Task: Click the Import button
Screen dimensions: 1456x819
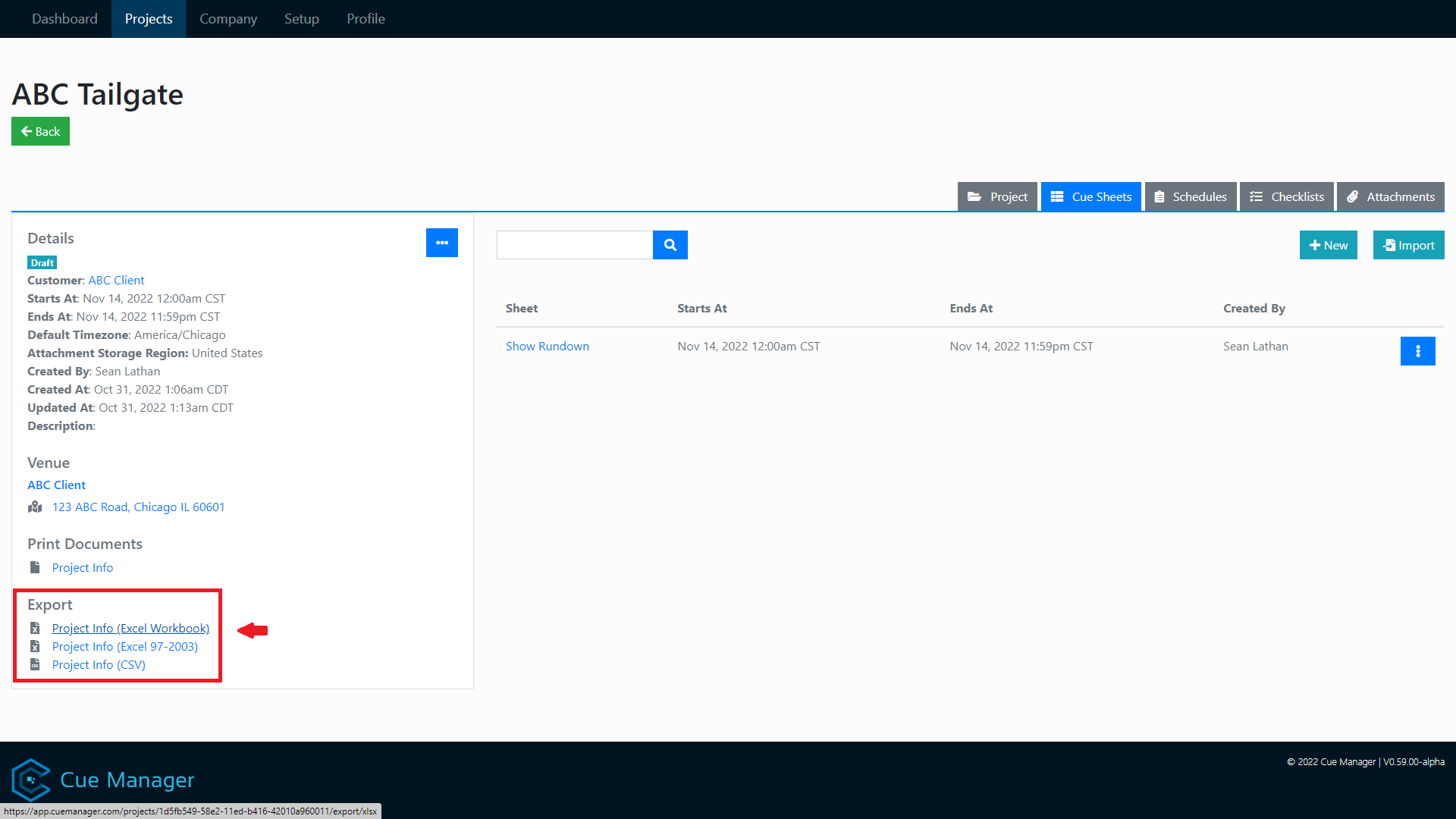Action: pyautogui.click(x=1408, y=245)
